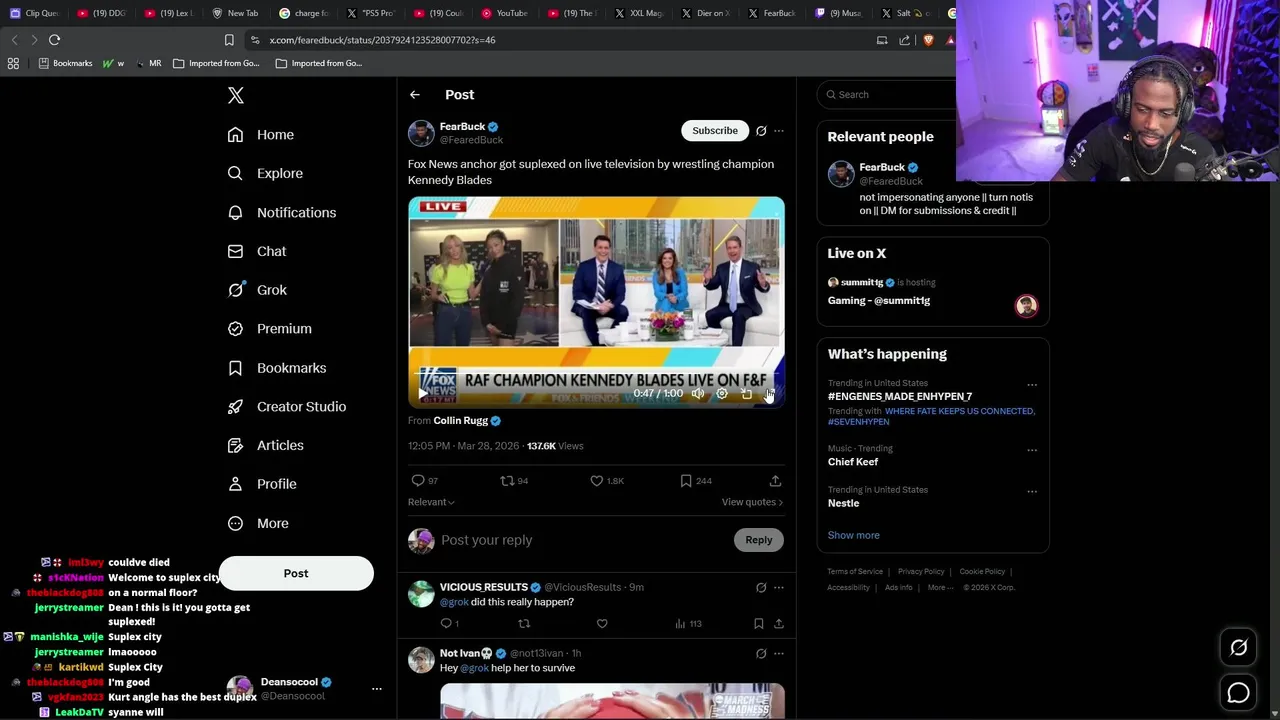Reload the browser page
1280x720 pixels.
54,40
